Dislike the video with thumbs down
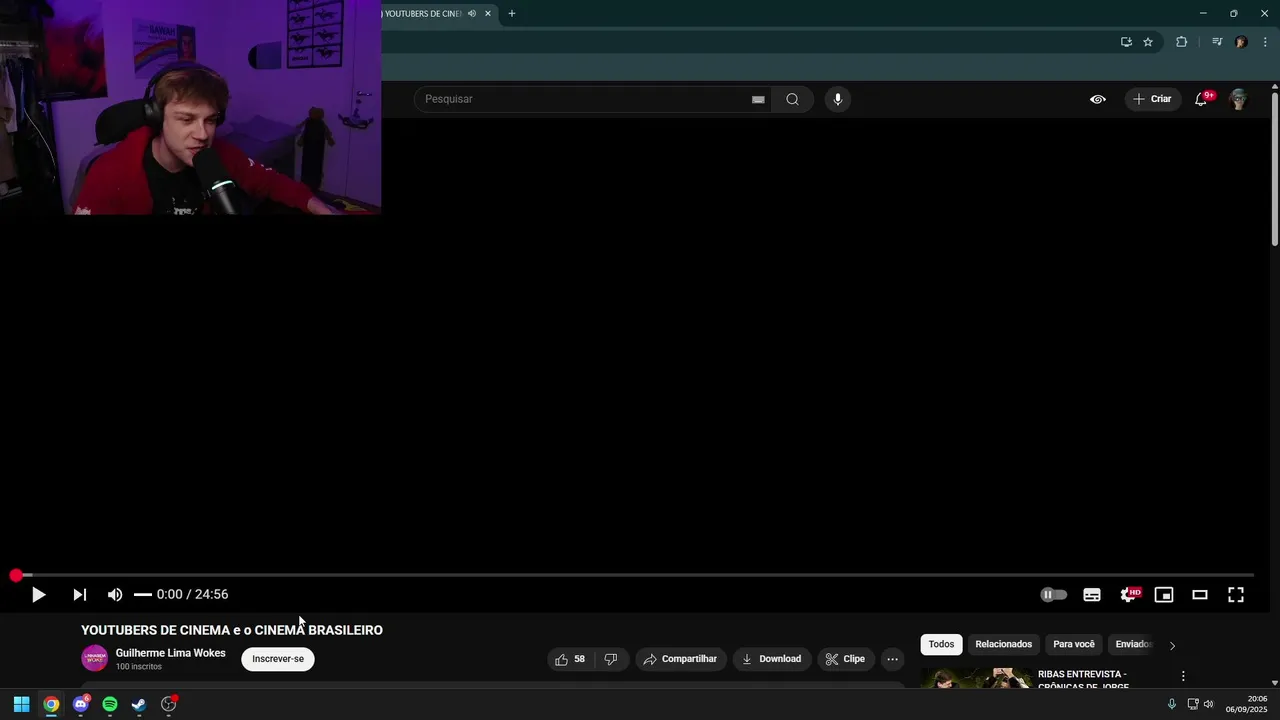The width and height of the screenshot is (1280, 720). 611,659
